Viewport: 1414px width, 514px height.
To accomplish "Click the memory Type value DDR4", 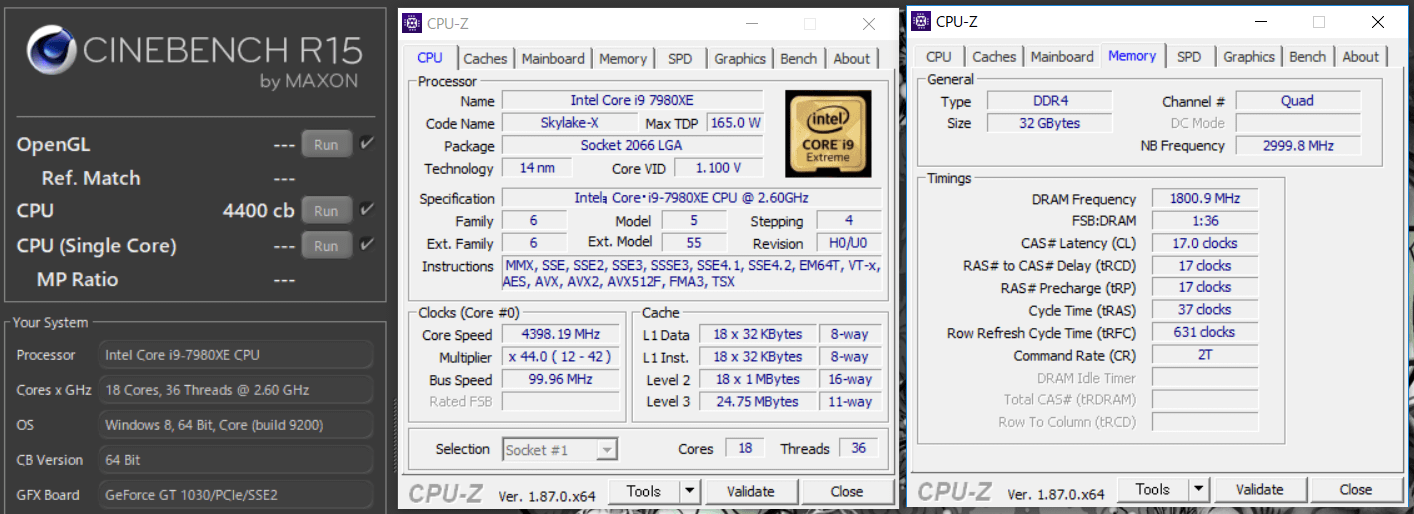I will tap(1049, 101).
